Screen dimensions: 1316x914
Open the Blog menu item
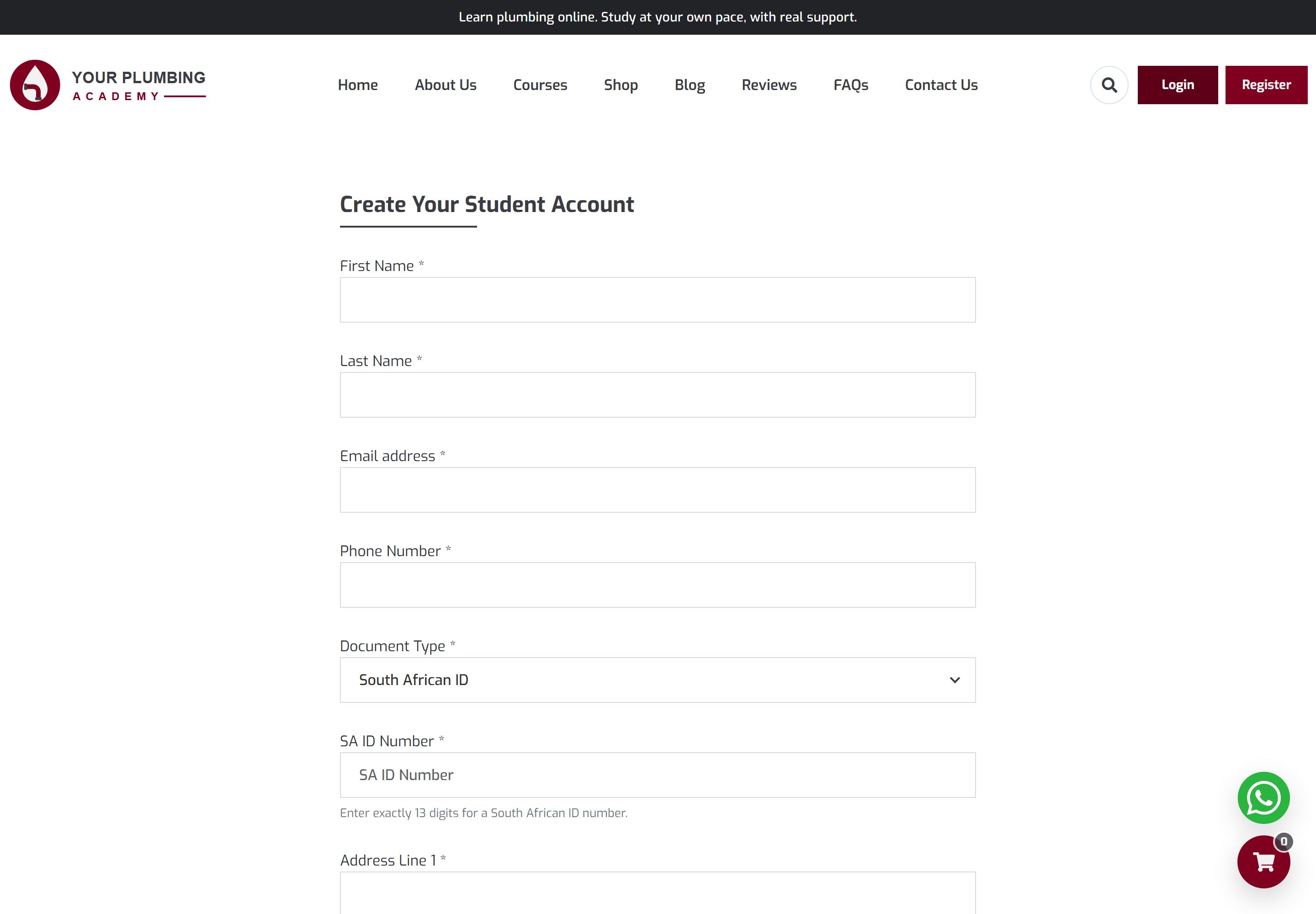pyautogui.click(x=690, y=85)
